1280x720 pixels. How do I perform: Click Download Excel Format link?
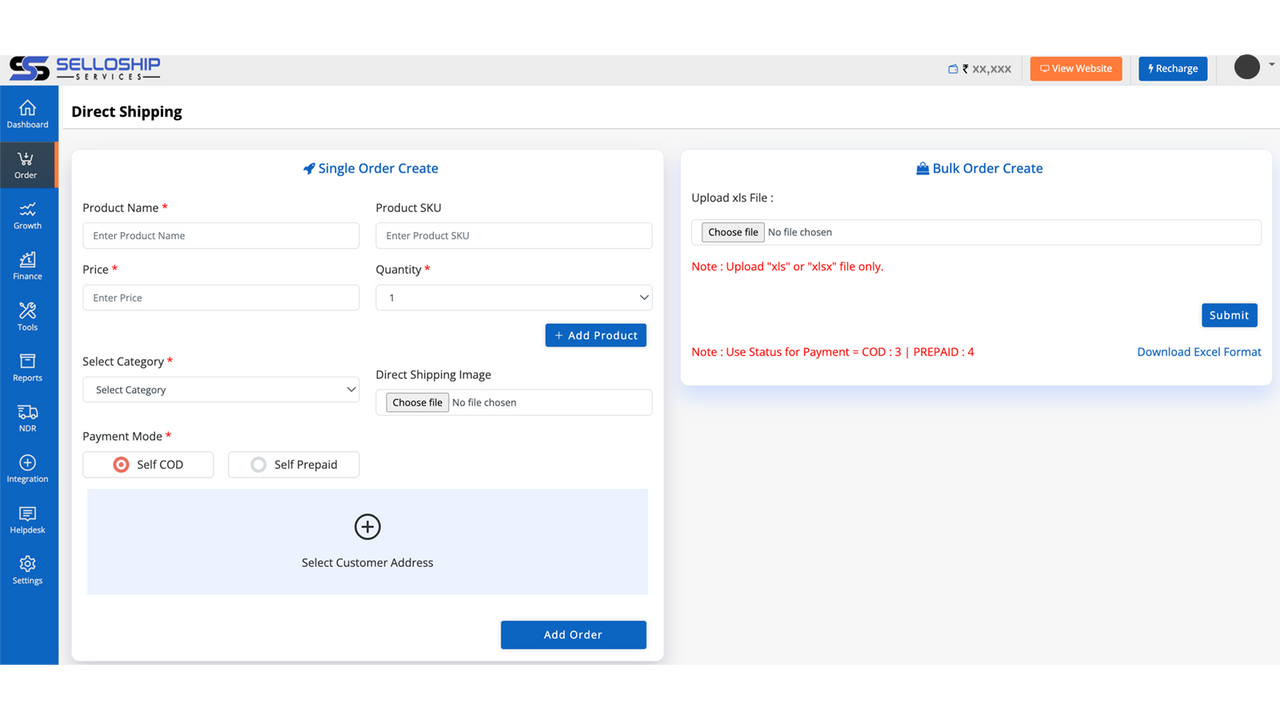[x=1199, y=352]
